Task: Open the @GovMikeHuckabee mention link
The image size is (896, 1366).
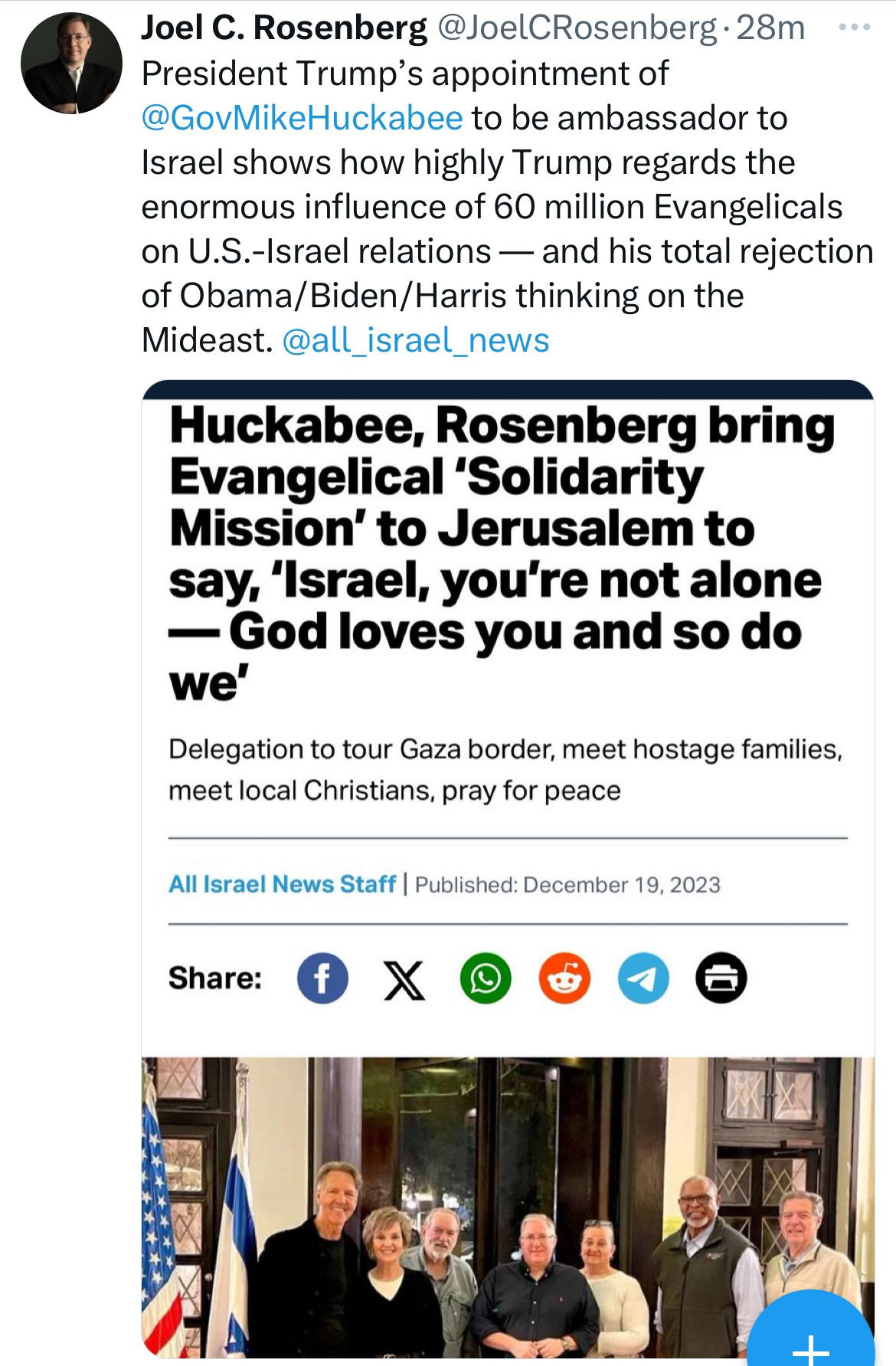Action: [x=302, y=118]
